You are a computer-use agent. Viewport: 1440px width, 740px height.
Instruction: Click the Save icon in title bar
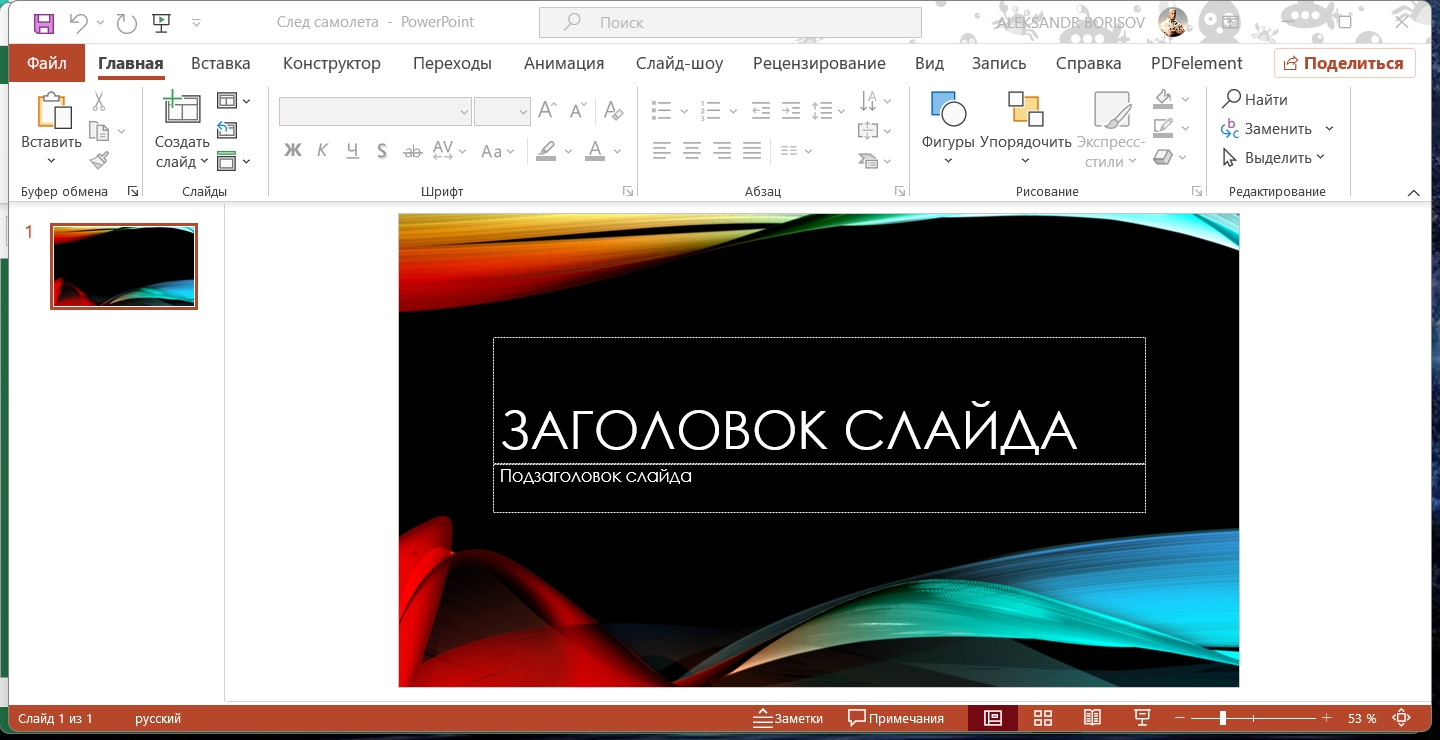click(44, 22)
